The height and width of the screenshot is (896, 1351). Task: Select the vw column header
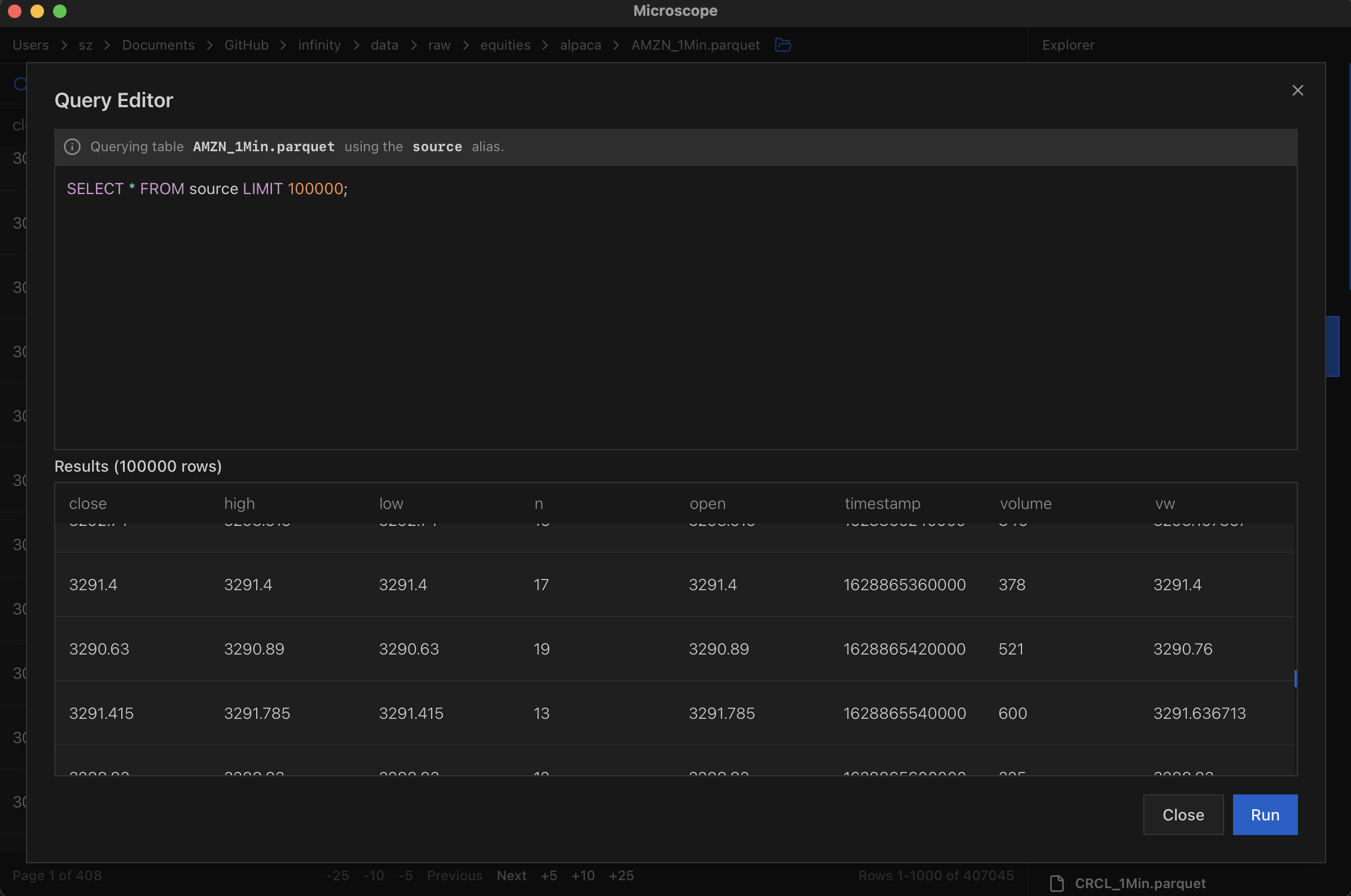tap(1165, 503)
